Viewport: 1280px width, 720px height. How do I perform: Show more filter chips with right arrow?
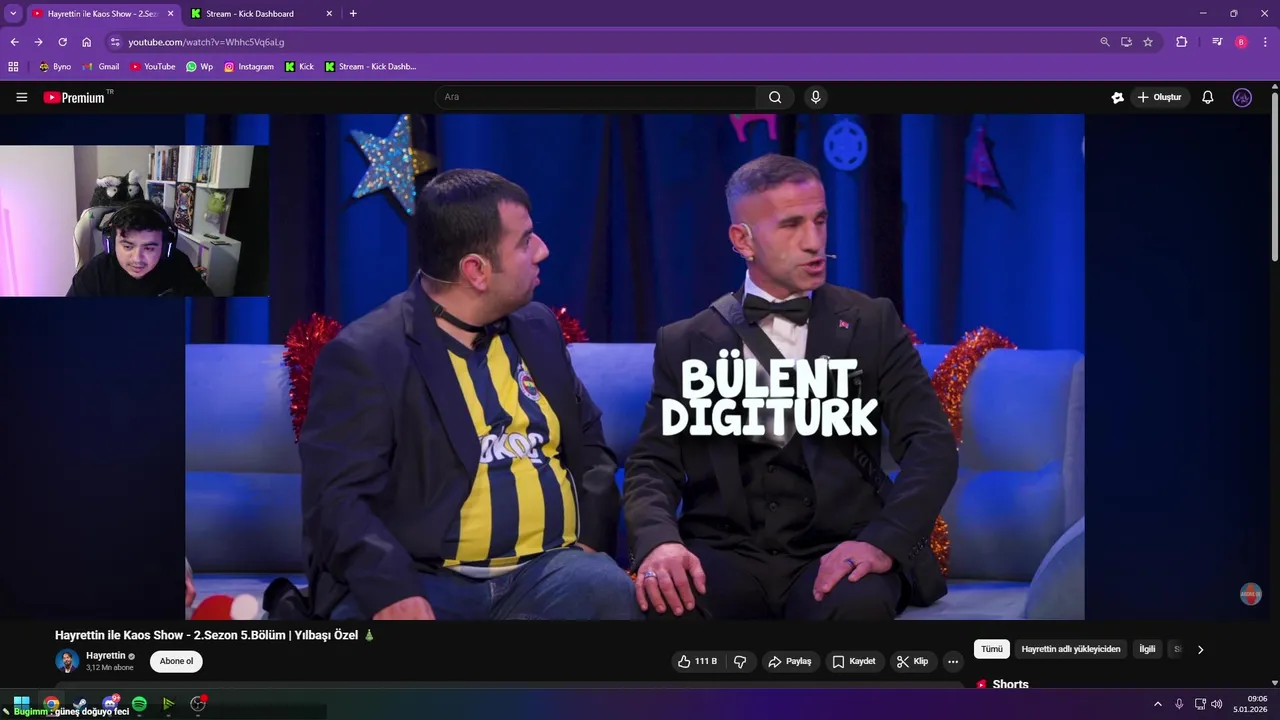[1200, 649]
